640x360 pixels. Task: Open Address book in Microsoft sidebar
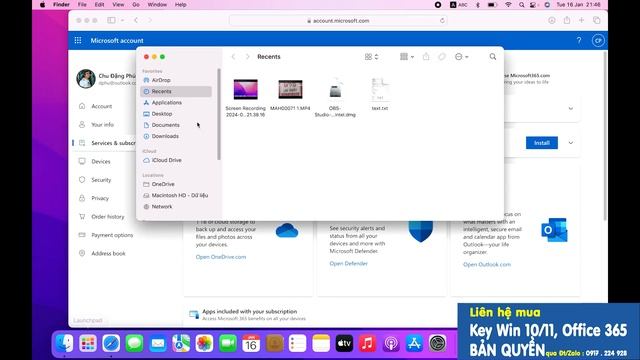point(108,253)
